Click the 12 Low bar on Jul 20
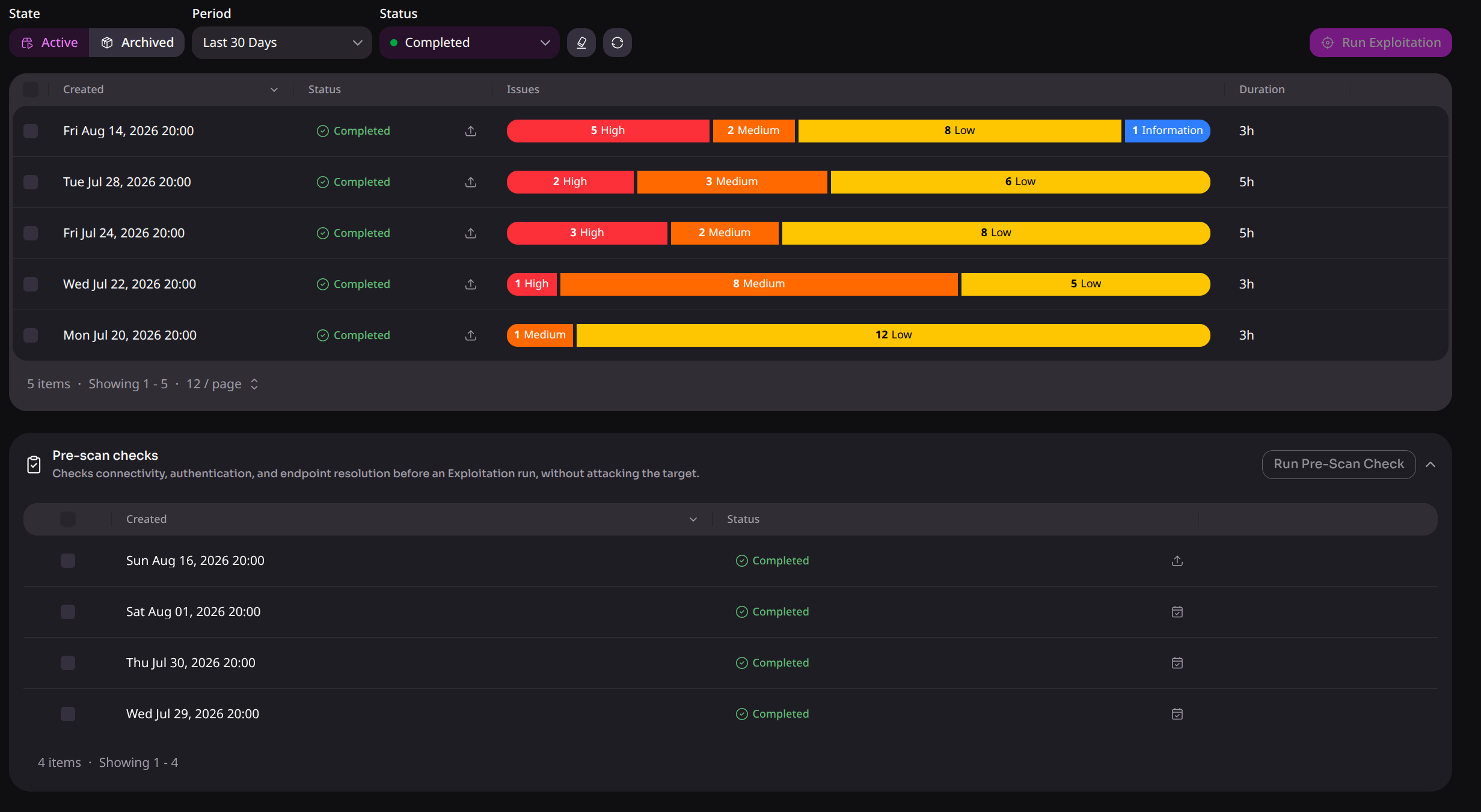The height and width of the screenshot is (812, 1481). [894, 335]
